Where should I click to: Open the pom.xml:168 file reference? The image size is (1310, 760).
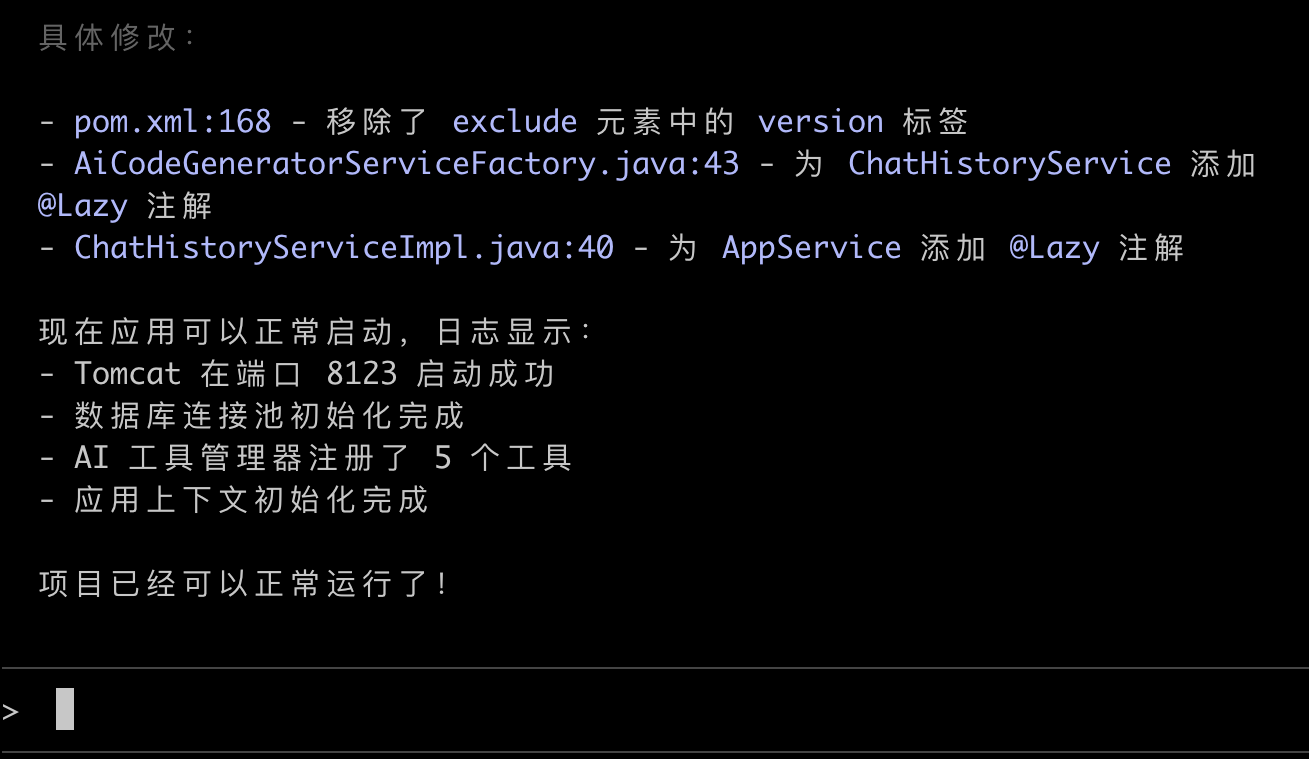point(172,122)
